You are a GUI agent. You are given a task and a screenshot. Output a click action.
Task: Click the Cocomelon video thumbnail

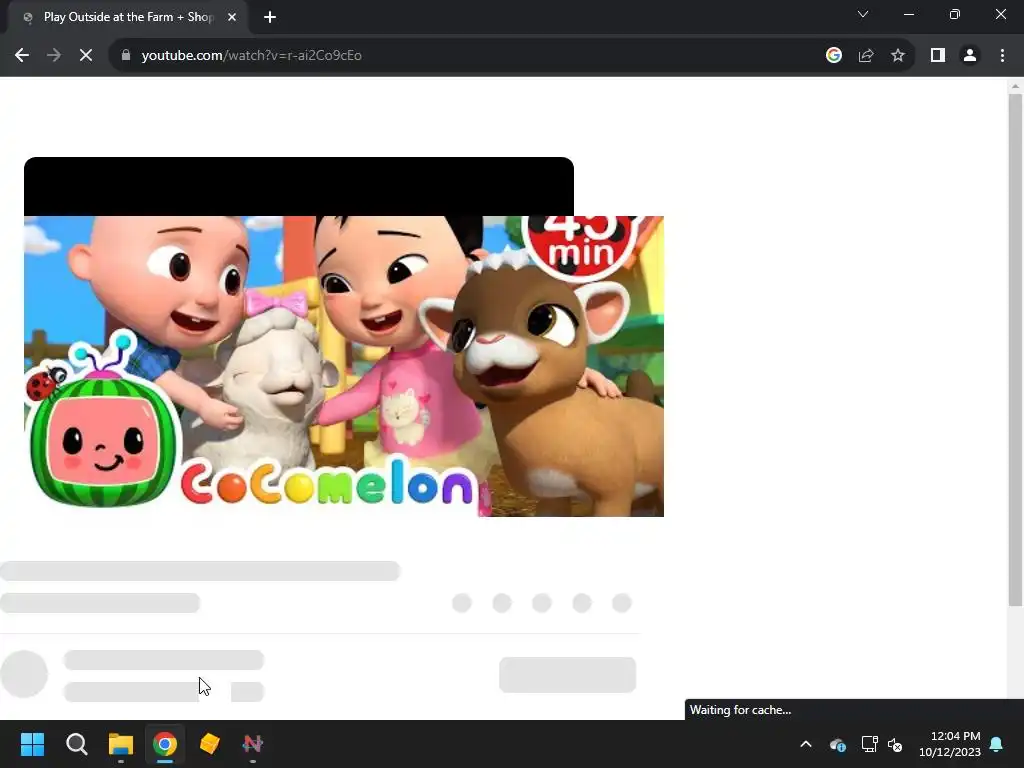(x=344, y=366)
